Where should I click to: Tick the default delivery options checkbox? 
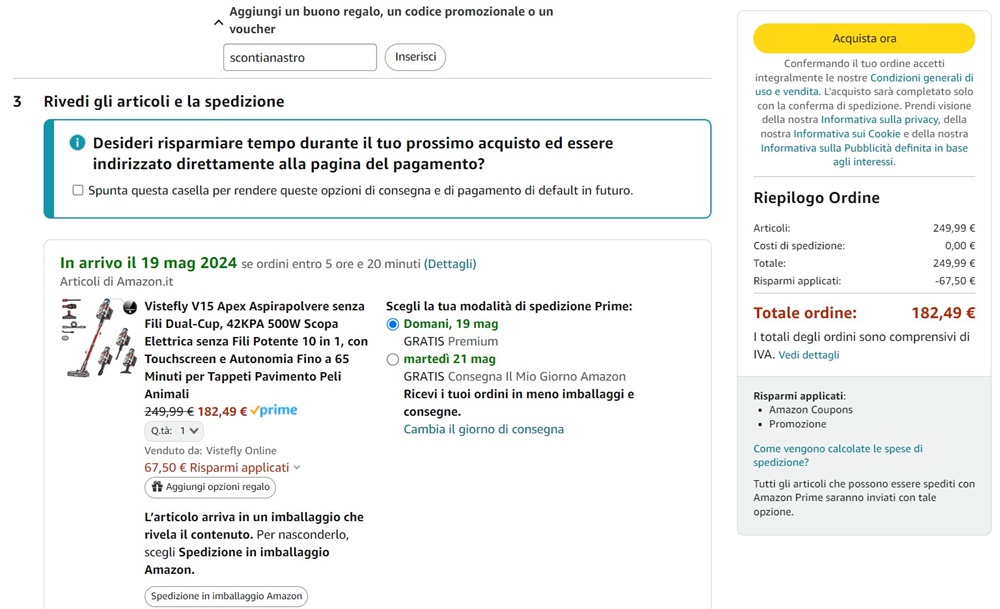[x=78, y=190]
